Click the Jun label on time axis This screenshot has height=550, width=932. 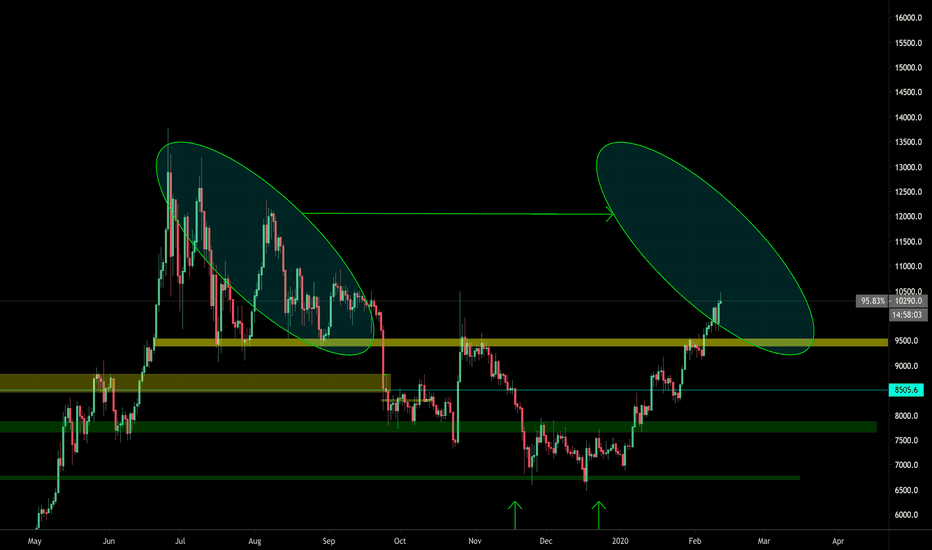click(109, 541)
